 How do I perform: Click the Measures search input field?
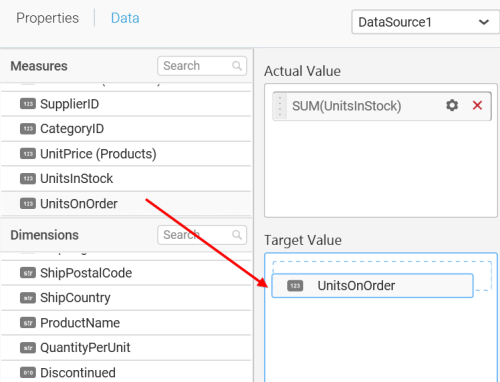point(202,66)
